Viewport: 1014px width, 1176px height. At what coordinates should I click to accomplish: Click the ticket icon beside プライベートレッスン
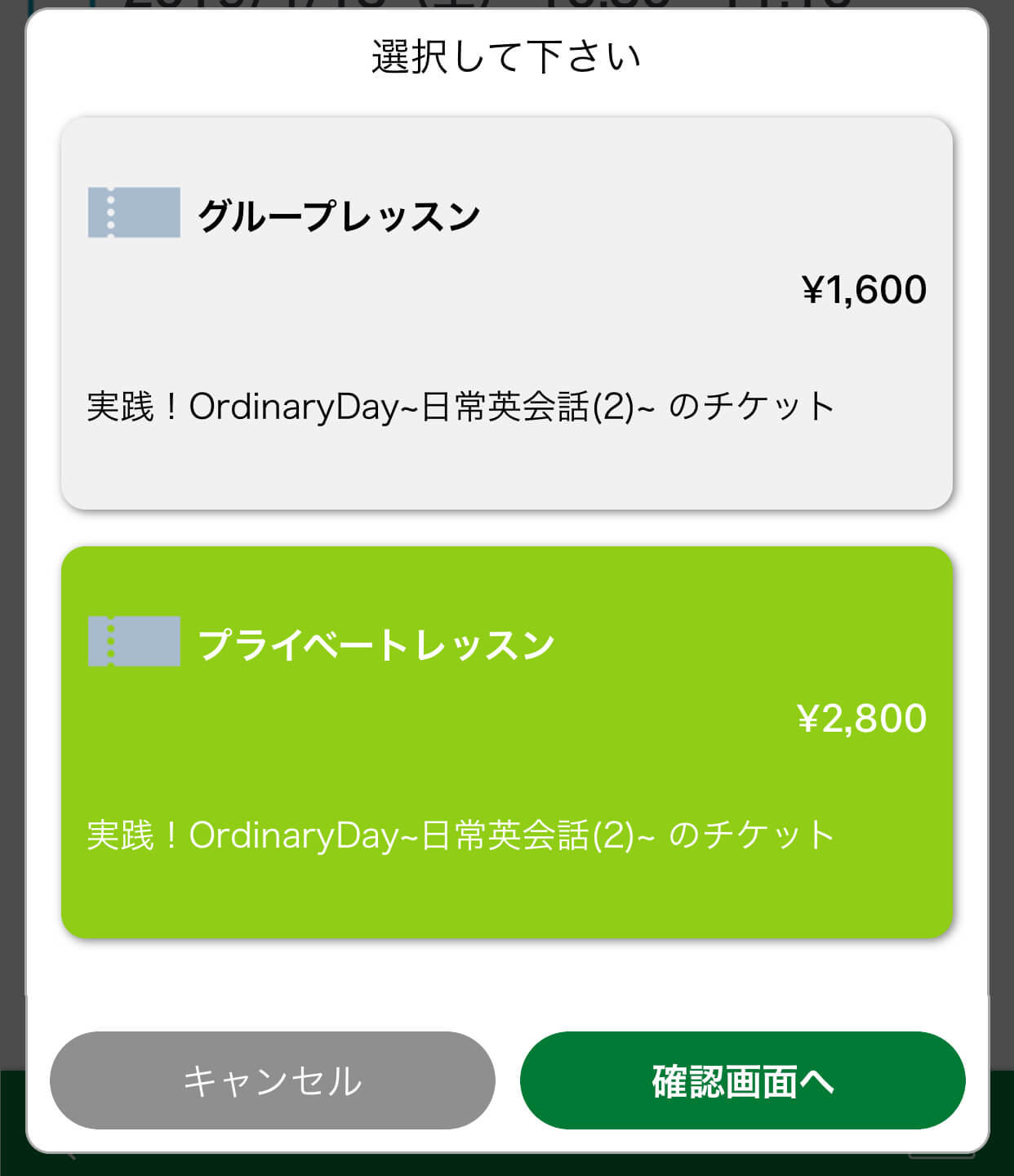[134, 641]
